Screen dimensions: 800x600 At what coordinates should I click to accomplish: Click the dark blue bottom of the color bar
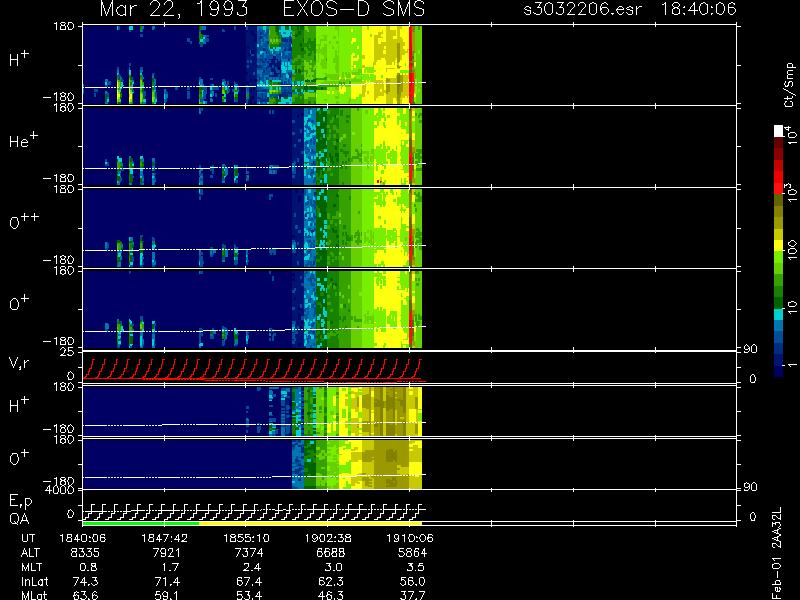(x=779, y=370)
